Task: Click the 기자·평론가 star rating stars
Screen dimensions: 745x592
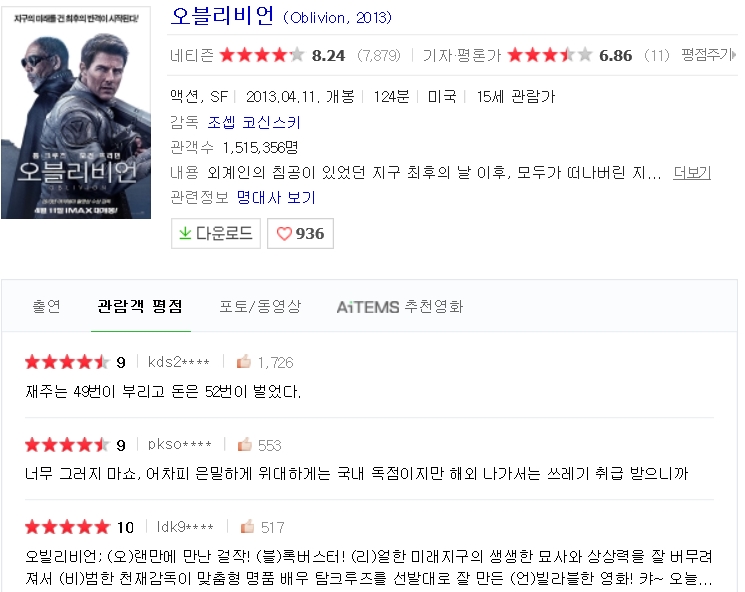Action: (550, 55)
